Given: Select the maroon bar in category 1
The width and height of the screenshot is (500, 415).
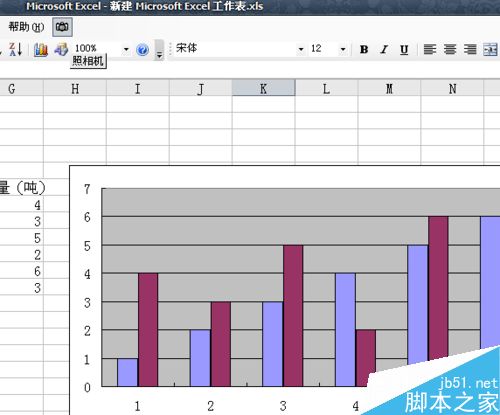Looking at the screenshot, I should click(x=148, y=330).
